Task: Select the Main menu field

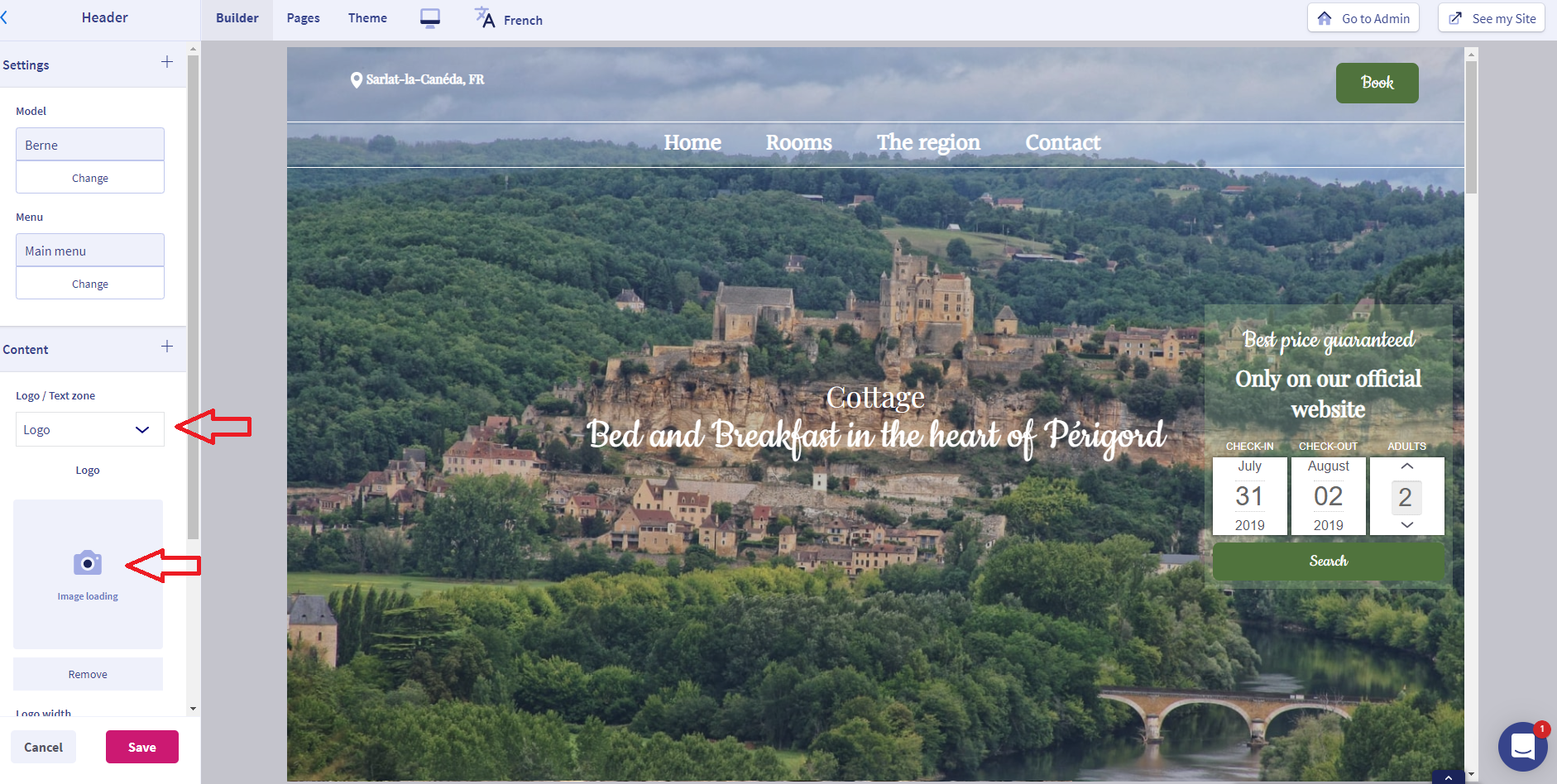Action: tap(89, 251)
